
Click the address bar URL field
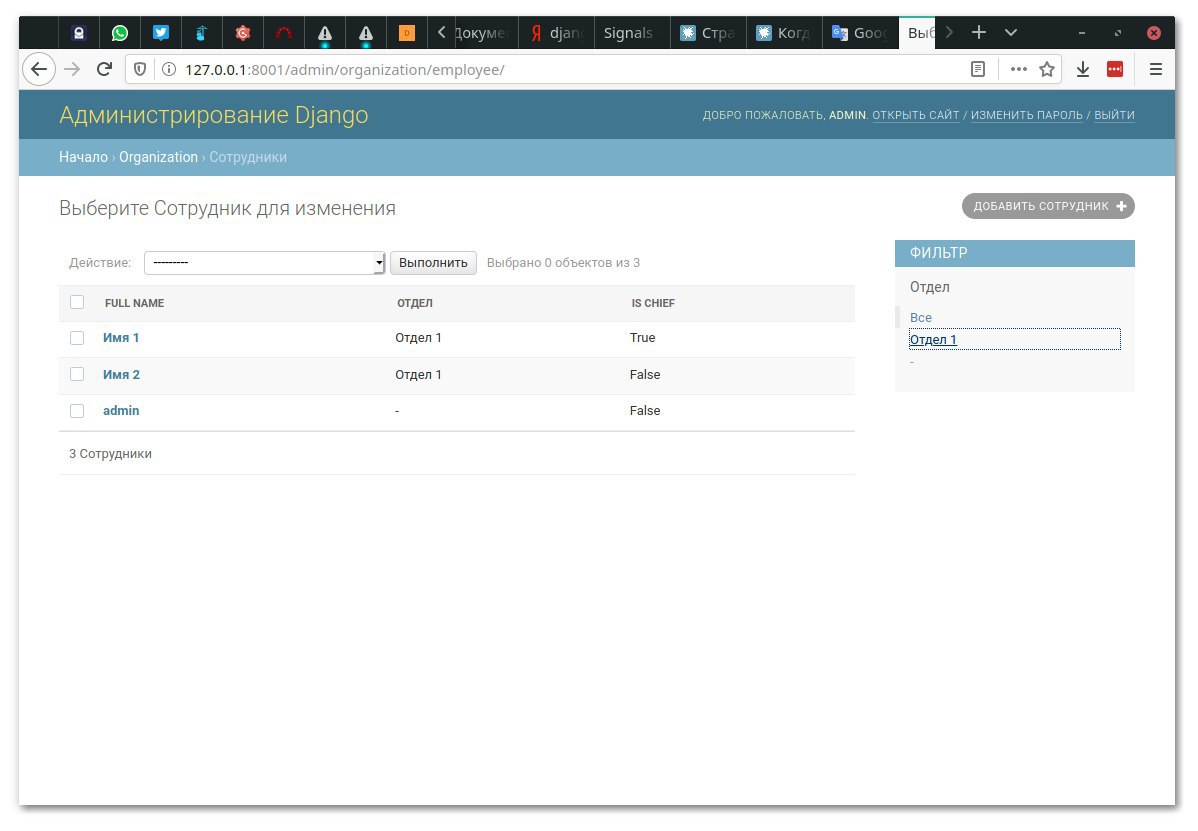point(560,69)
